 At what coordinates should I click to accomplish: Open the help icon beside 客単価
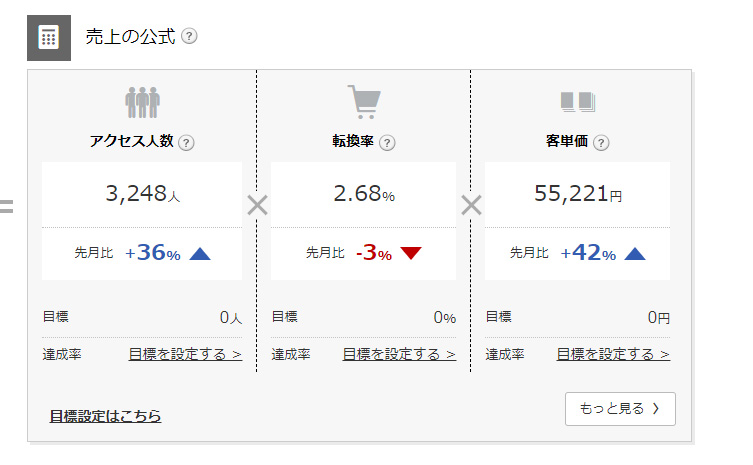[x=601, y=143]
